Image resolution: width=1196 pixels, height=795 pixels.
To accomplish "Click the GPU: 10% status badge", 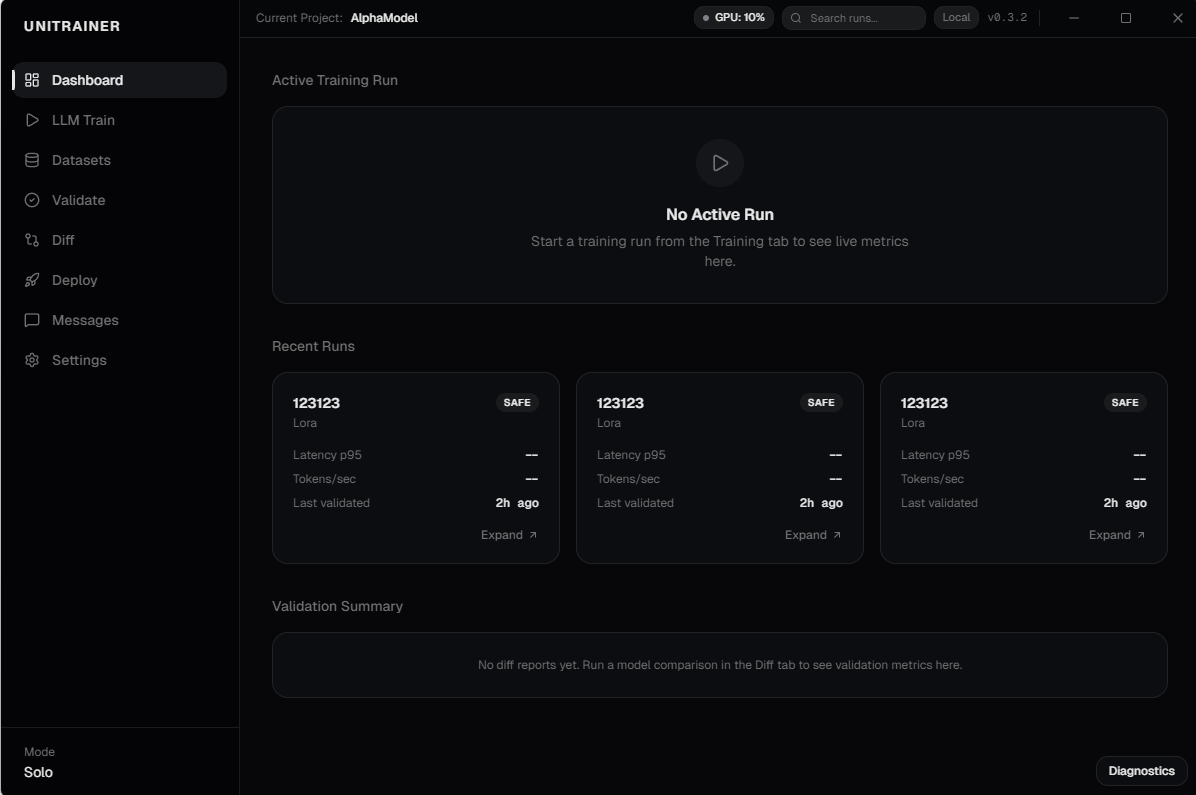I will (733, 17).
